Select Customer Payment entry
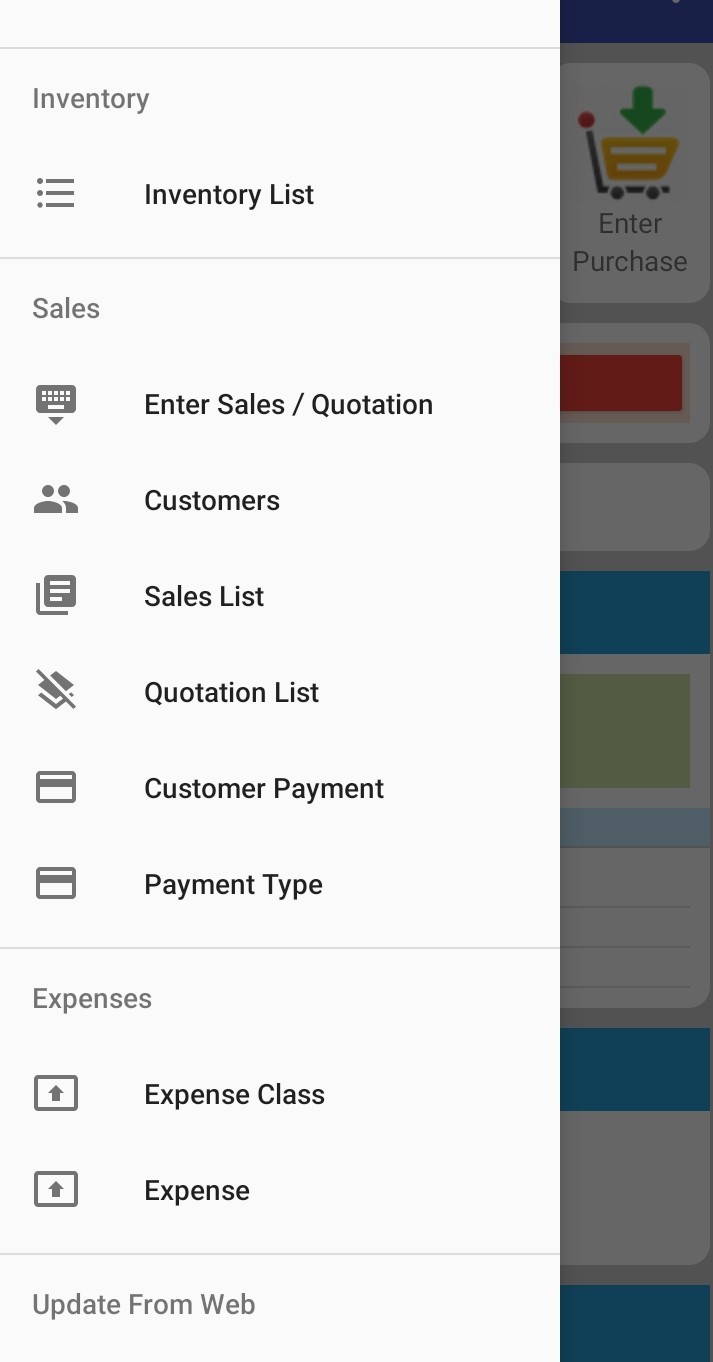713x1362 pixels. [280, 788]
